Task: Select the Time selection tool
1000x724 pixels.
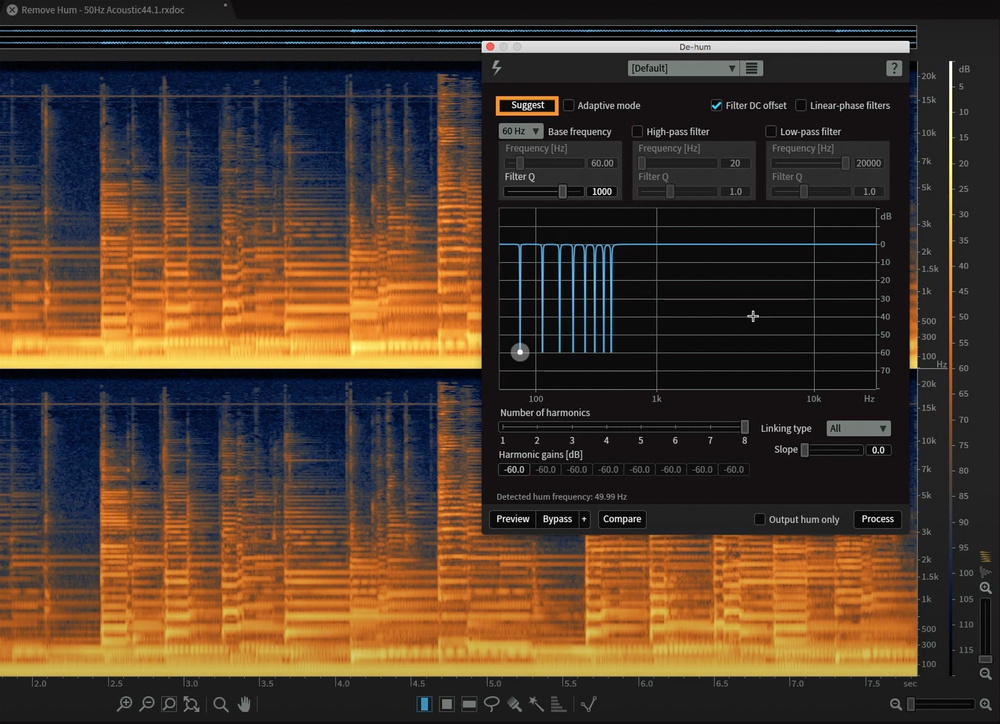Action: tap(424, 704)
